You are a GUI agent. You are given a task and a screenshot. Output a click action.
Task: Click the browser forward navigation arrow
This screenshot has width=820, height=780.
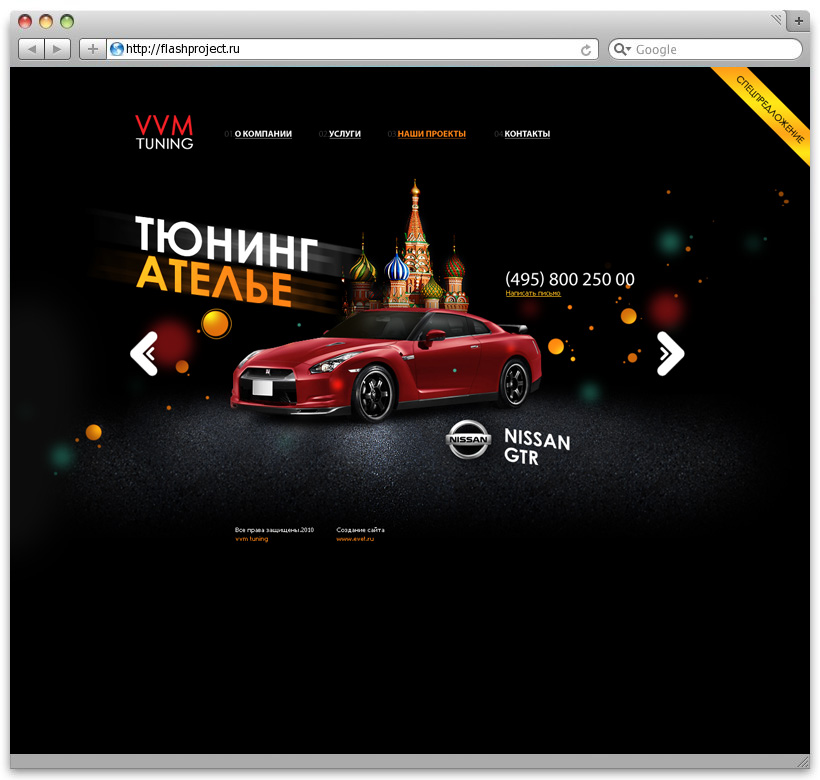click(x=57, y=48)
